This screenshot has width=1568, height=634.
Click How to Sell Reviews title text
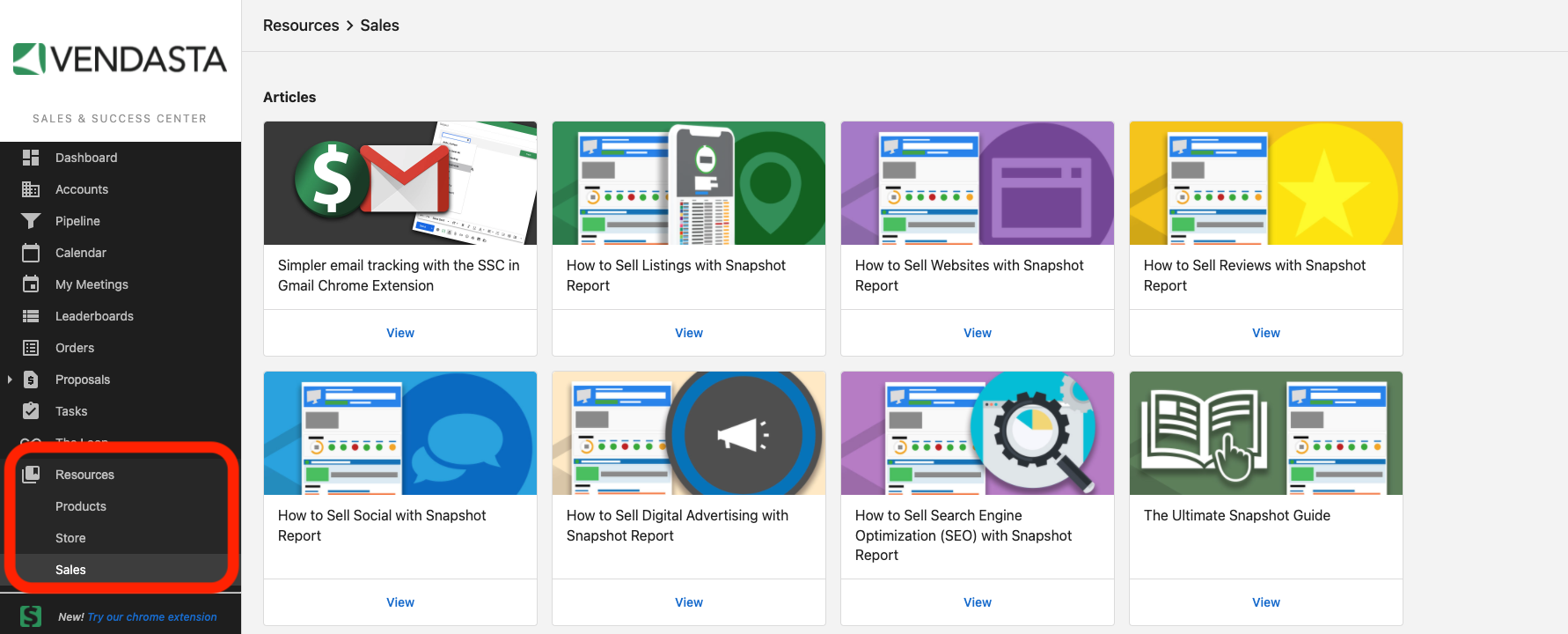pyautogui.click(x=1255, y=276)
